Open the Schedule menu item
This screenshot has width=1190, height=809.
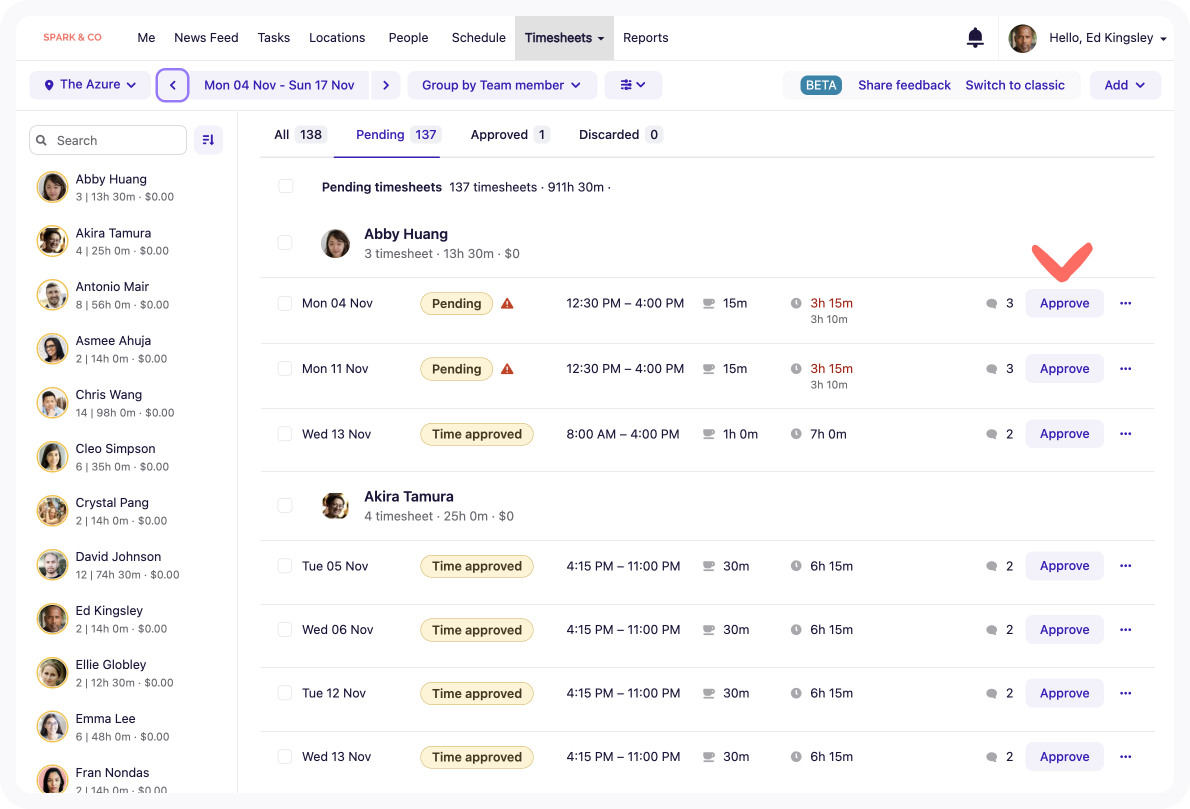click(x=478, y=38)
